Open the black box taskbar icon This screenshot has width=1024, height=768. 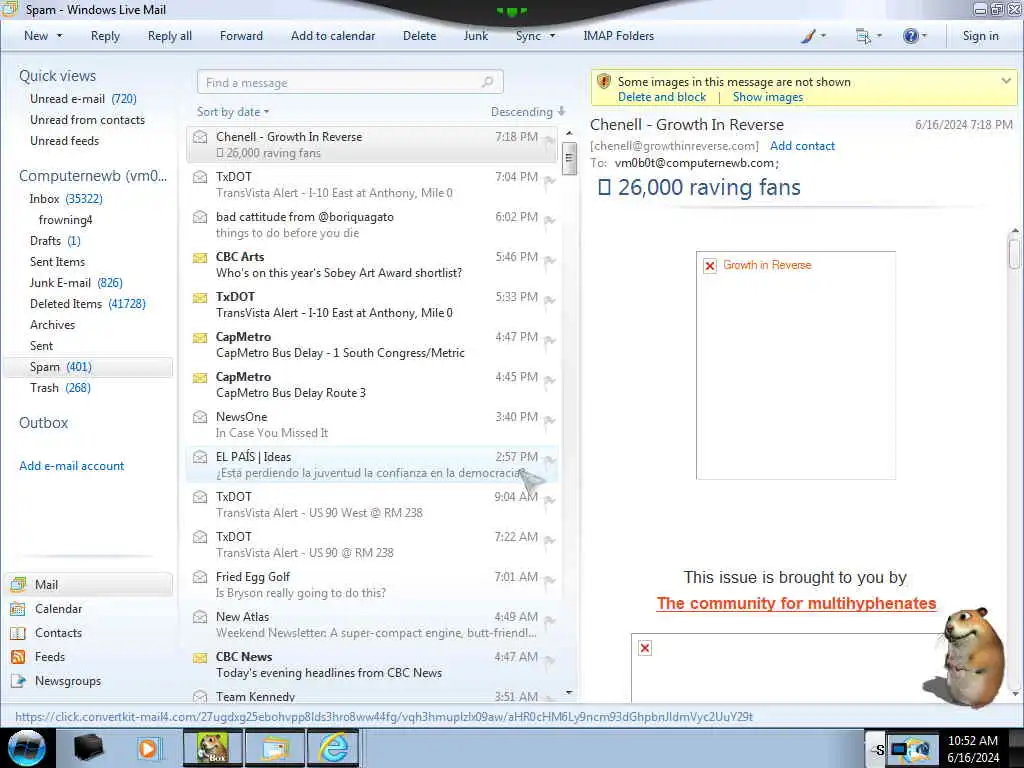pyautogui.click(x=89, y=748)
